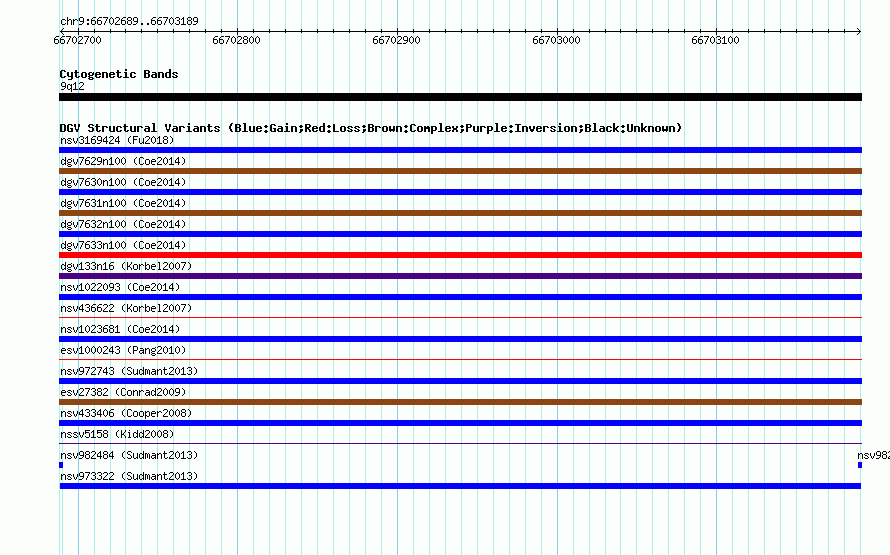
Task: Open the DGV Structural Variants track title
Action: pyautogui.click(x=371, y=128)
